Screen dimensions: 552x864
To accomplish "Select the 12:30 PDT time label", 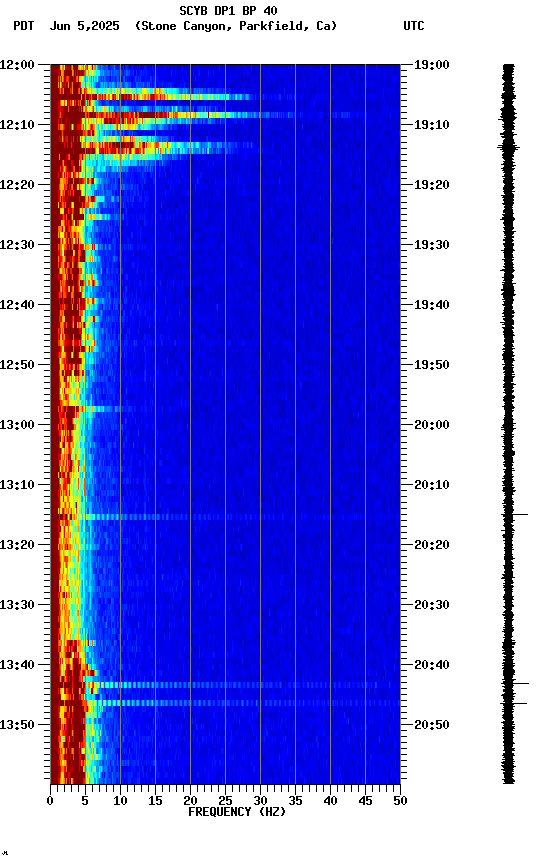I will [17, 245].
